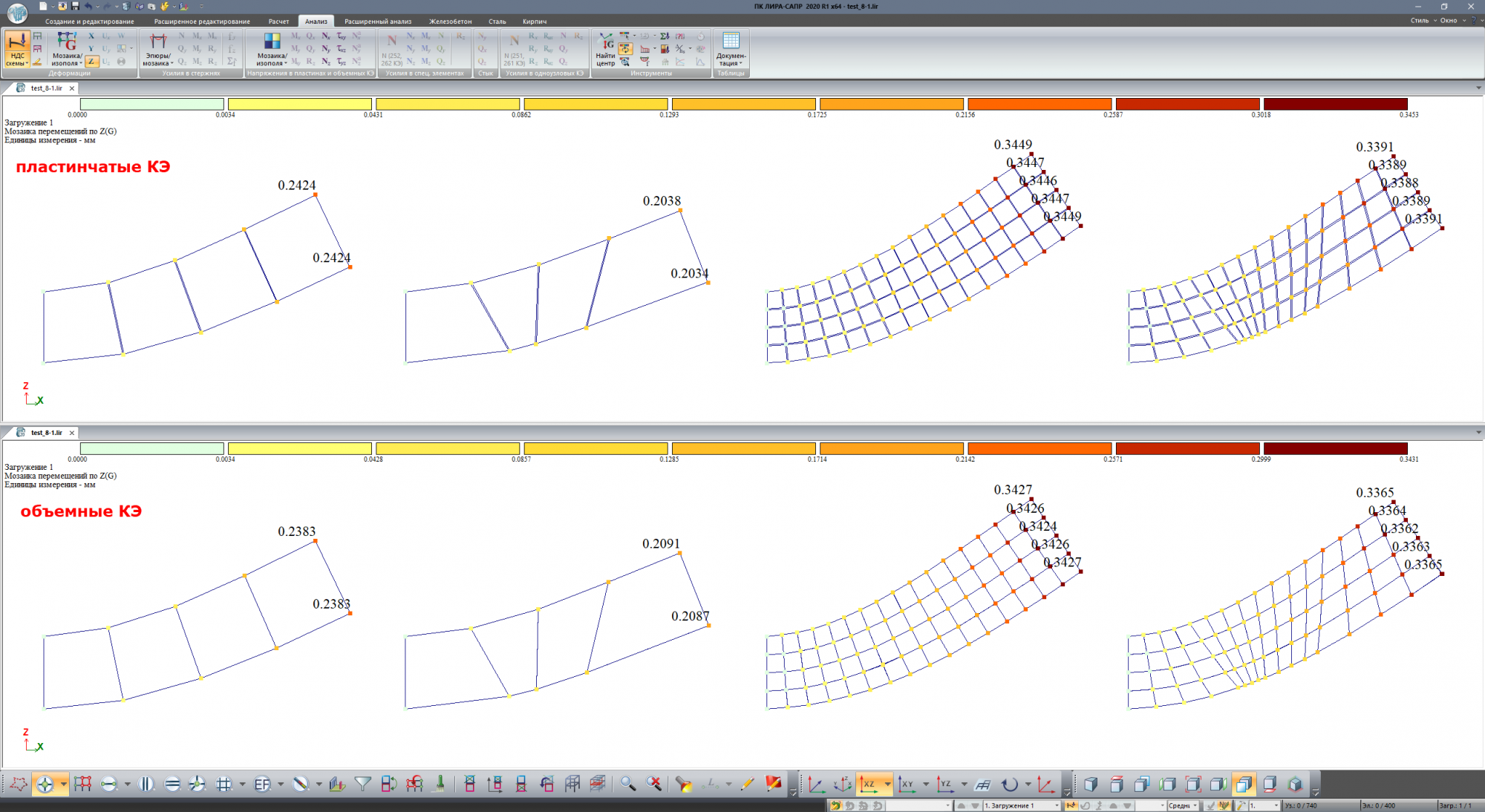Switch to Расчет ribbon tab
Viewport: 1485px width, 812px height.
pyautogui.click(x=278, y=22)
